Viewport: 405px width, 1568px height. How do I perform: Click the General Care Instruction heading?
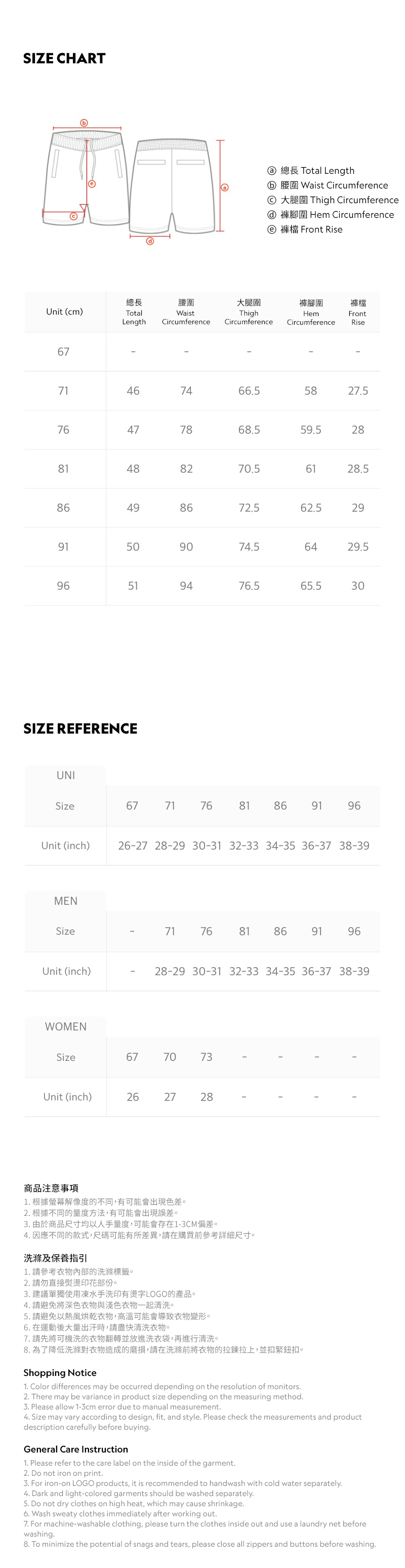pos(75,1449)
